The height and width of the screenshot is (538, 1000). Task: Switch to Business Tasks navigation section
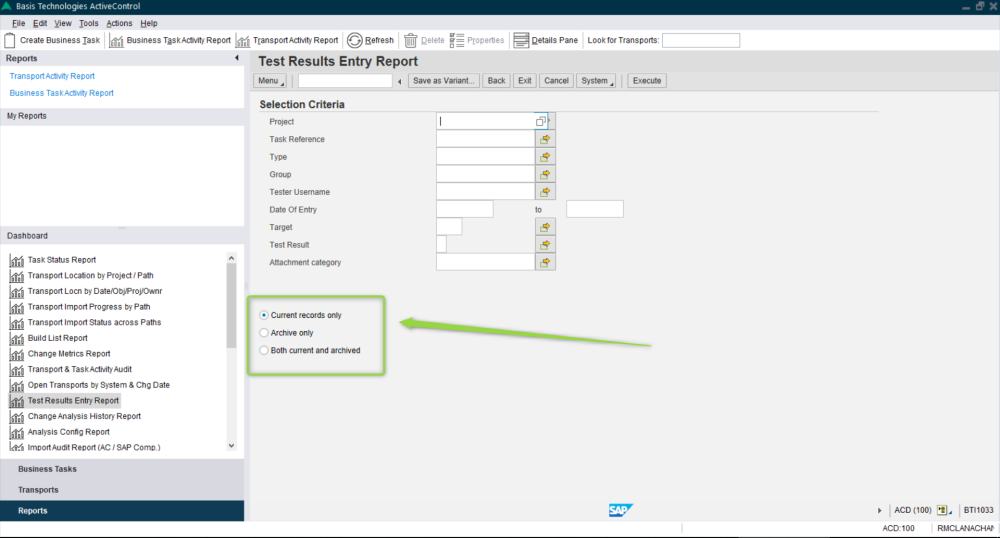(122, 469)
